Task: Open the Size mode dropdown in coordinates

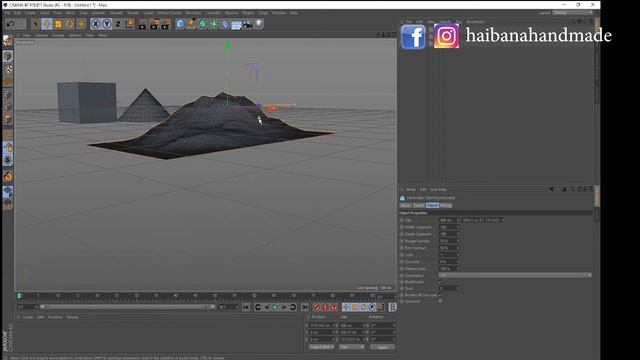Action: tap(351, 347)
